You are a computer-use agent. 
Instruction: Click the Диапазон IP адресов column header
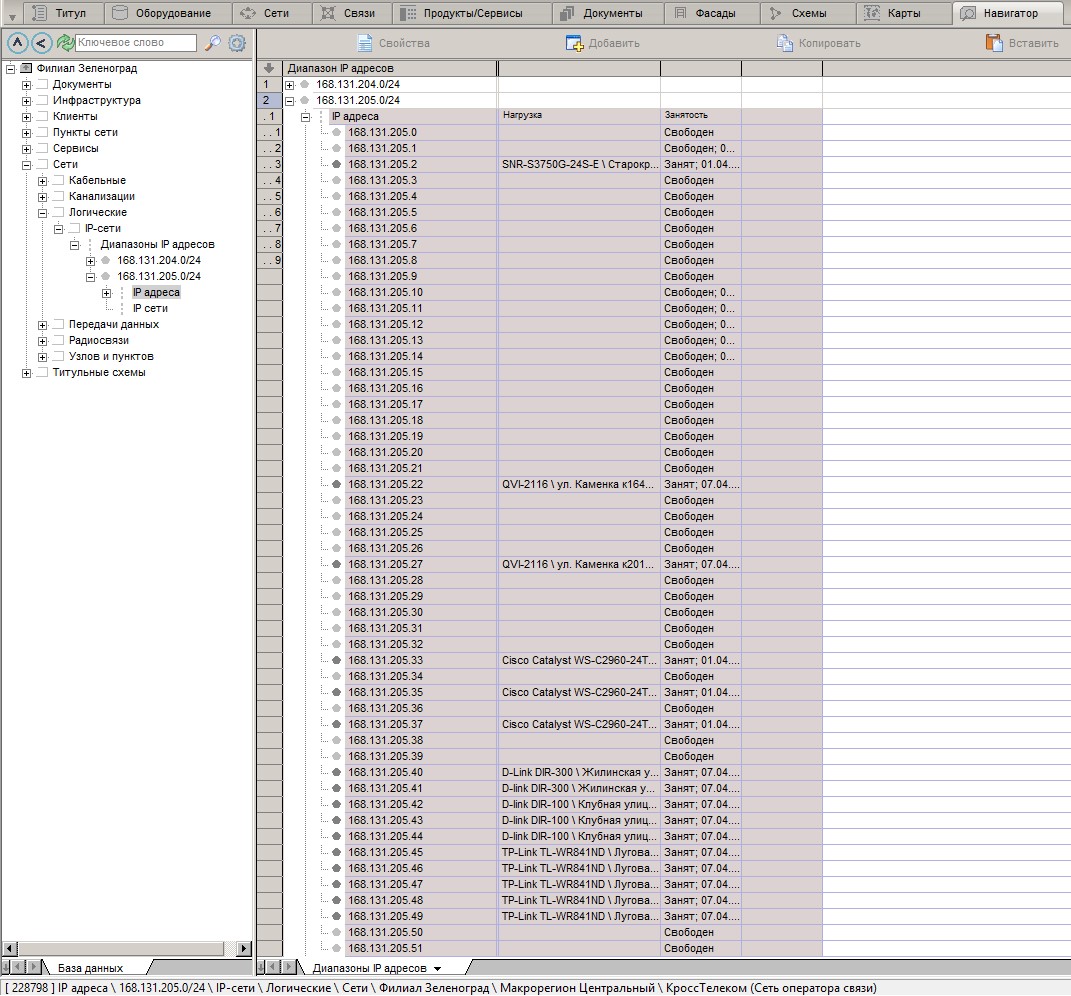point(390,68)
